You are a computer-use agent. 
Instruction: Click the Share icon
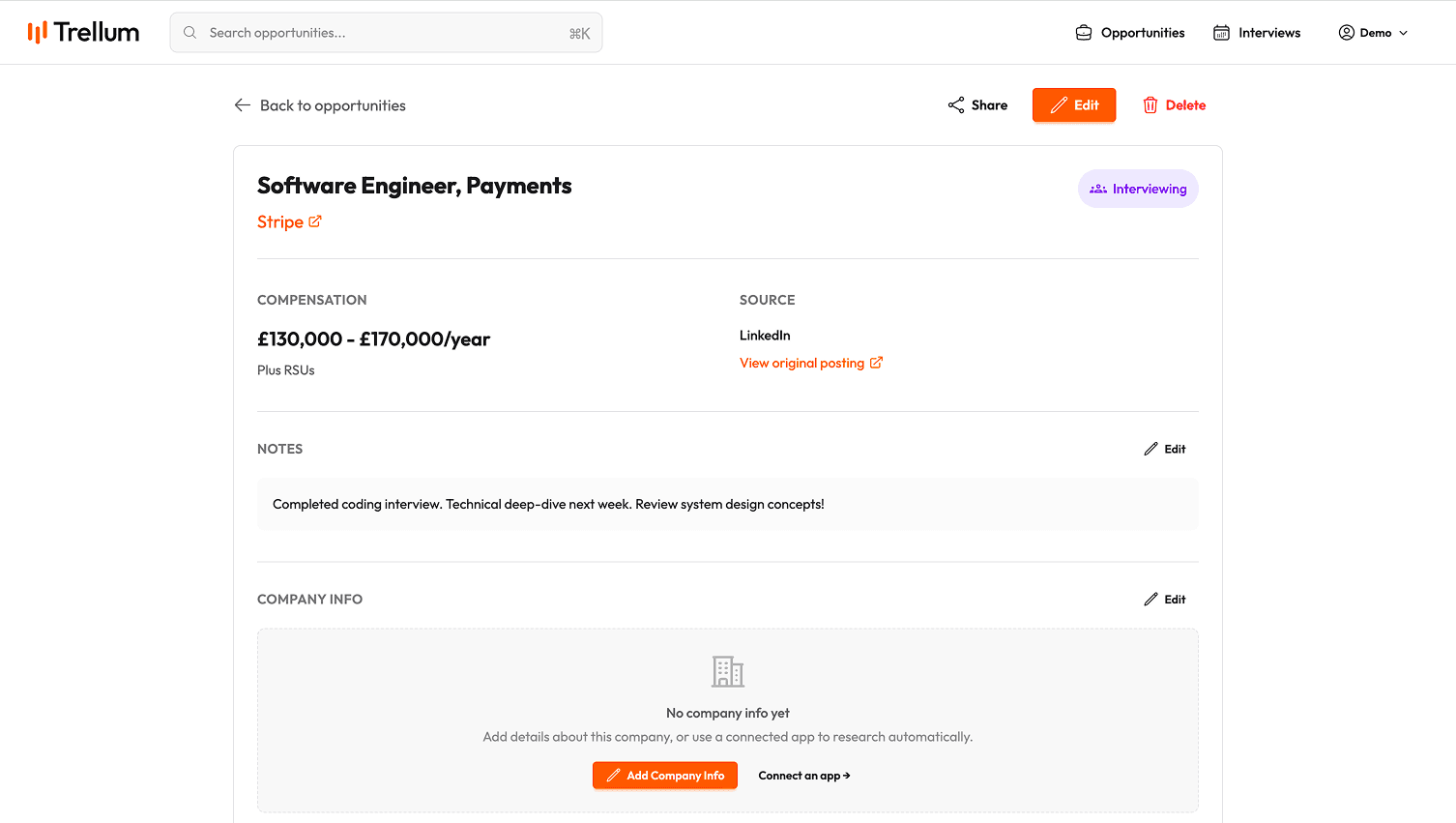click(956, 105)
